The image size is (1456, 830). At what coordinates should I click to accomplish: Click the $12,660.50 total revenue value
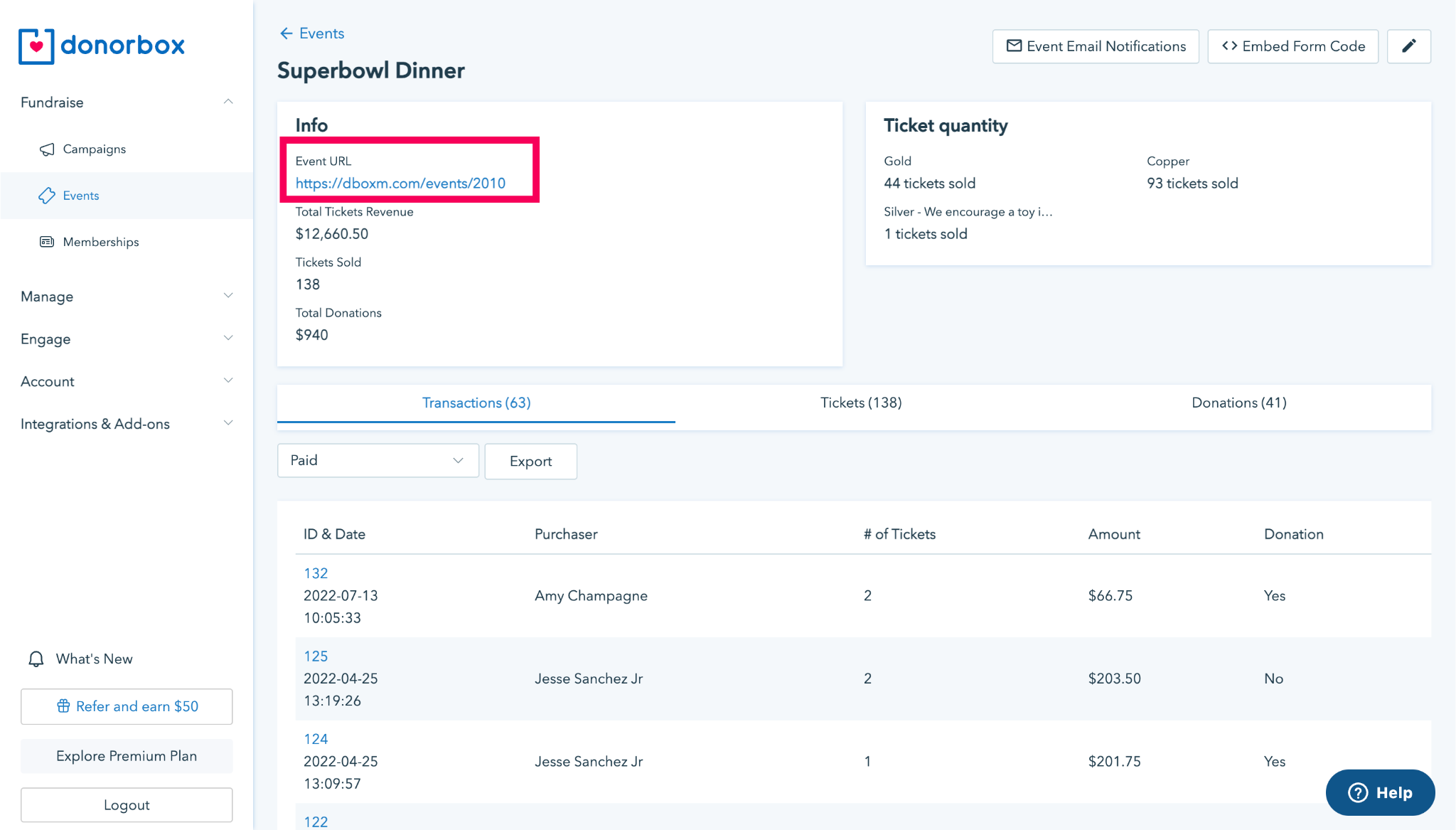[x=332, y=234]
